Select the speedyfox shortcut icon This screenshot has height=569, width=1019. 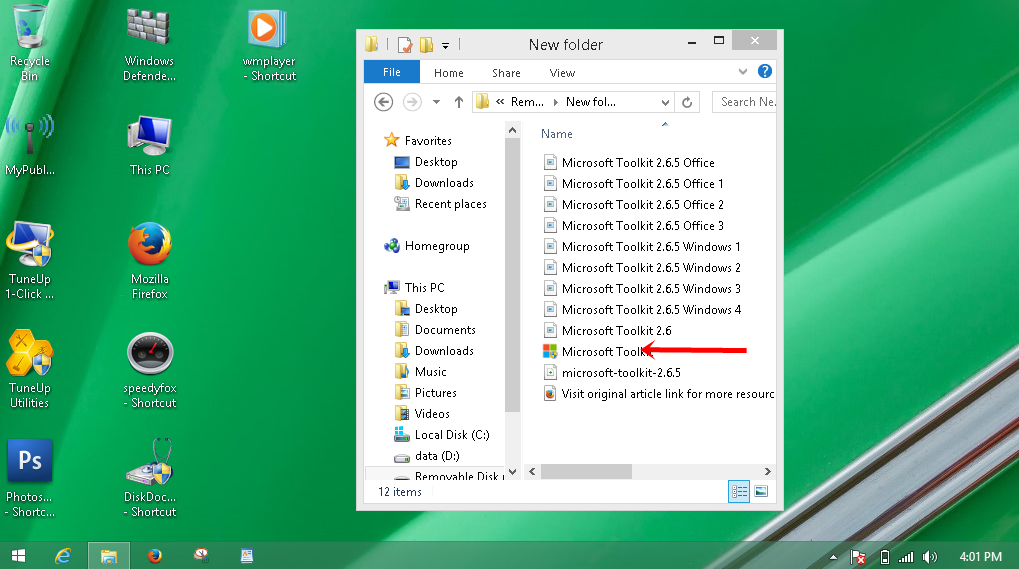[x=149, y=370]
